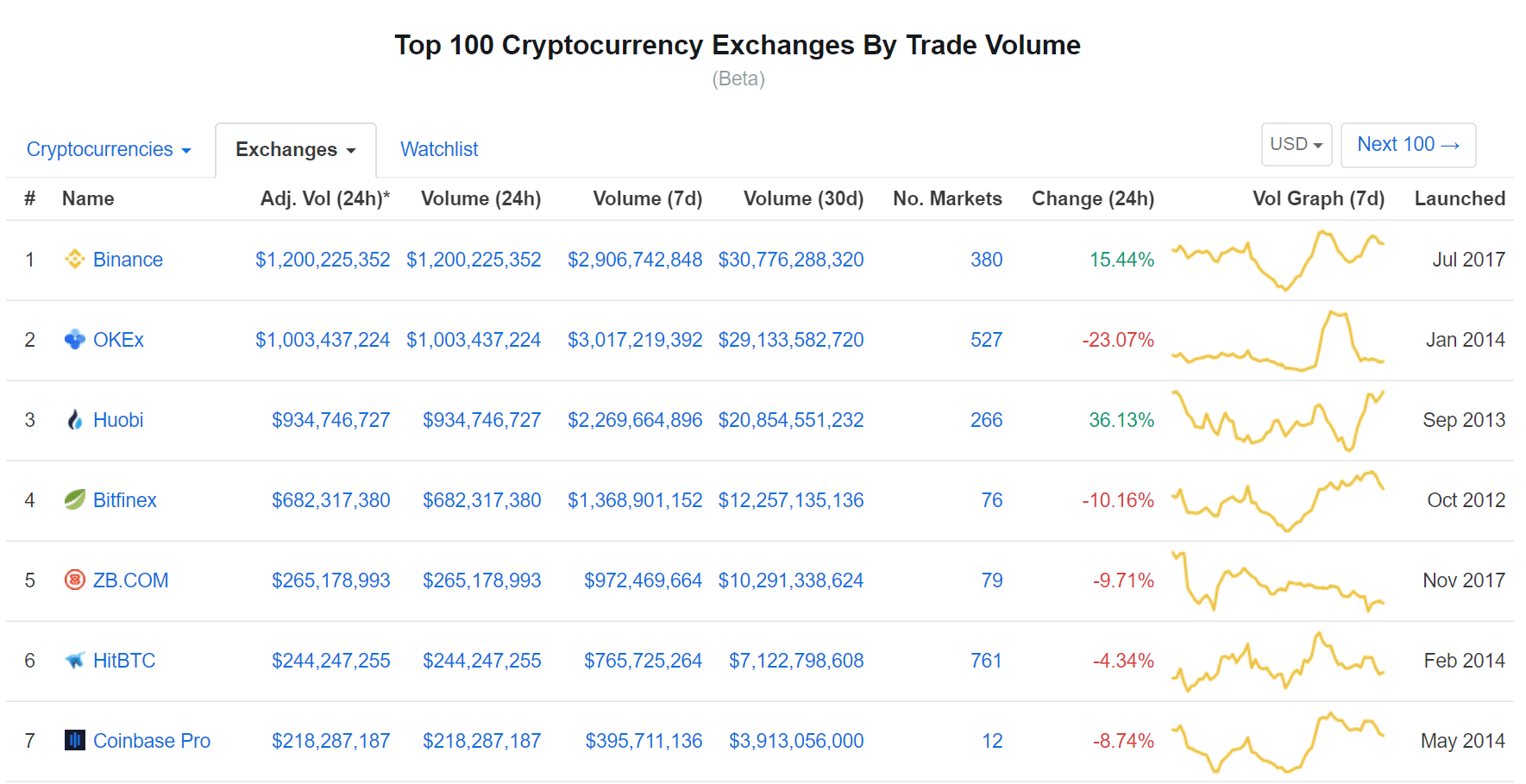Click the Coinbase Pro logo icon
The image size is (1526, 784).
click(x=75, y=740)
